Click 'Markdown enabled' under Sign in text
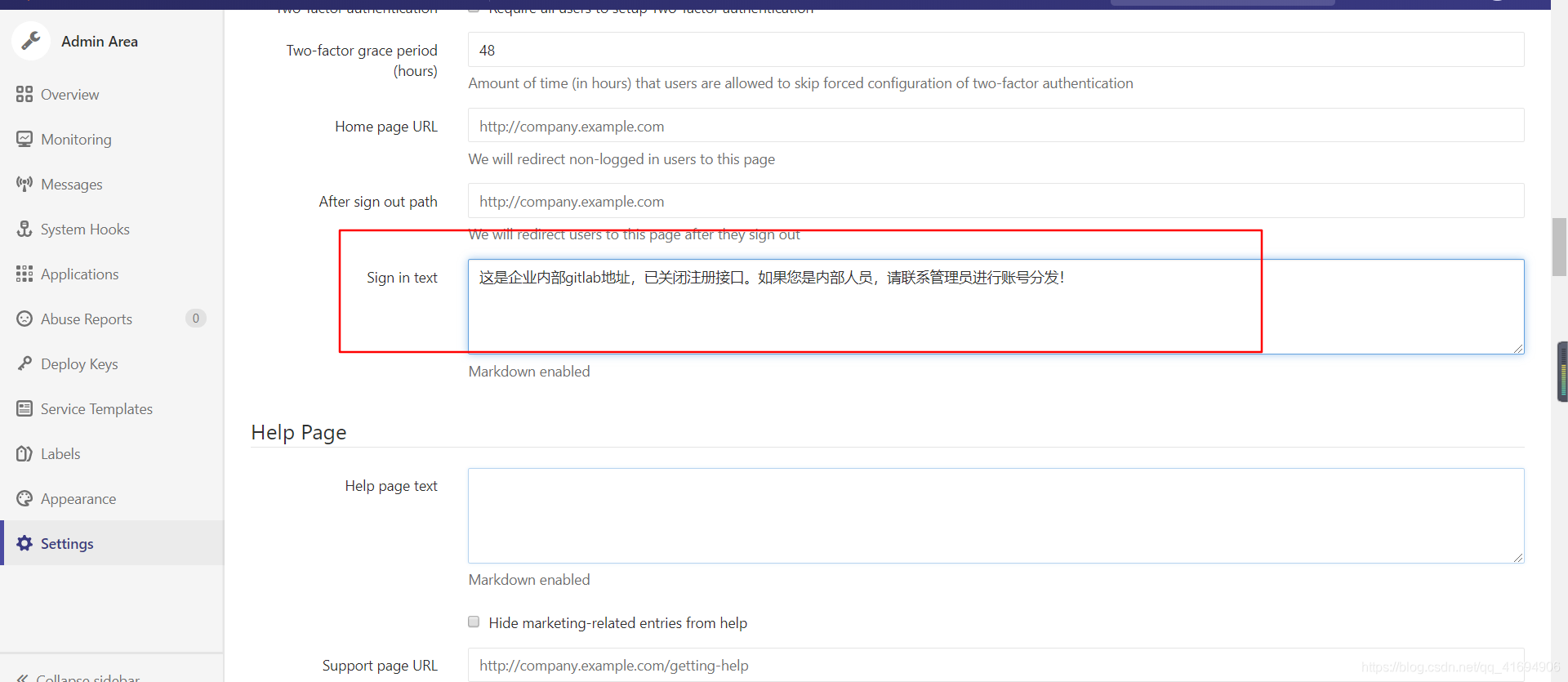This screenshot has width=1568, height=682. point(529,372)
